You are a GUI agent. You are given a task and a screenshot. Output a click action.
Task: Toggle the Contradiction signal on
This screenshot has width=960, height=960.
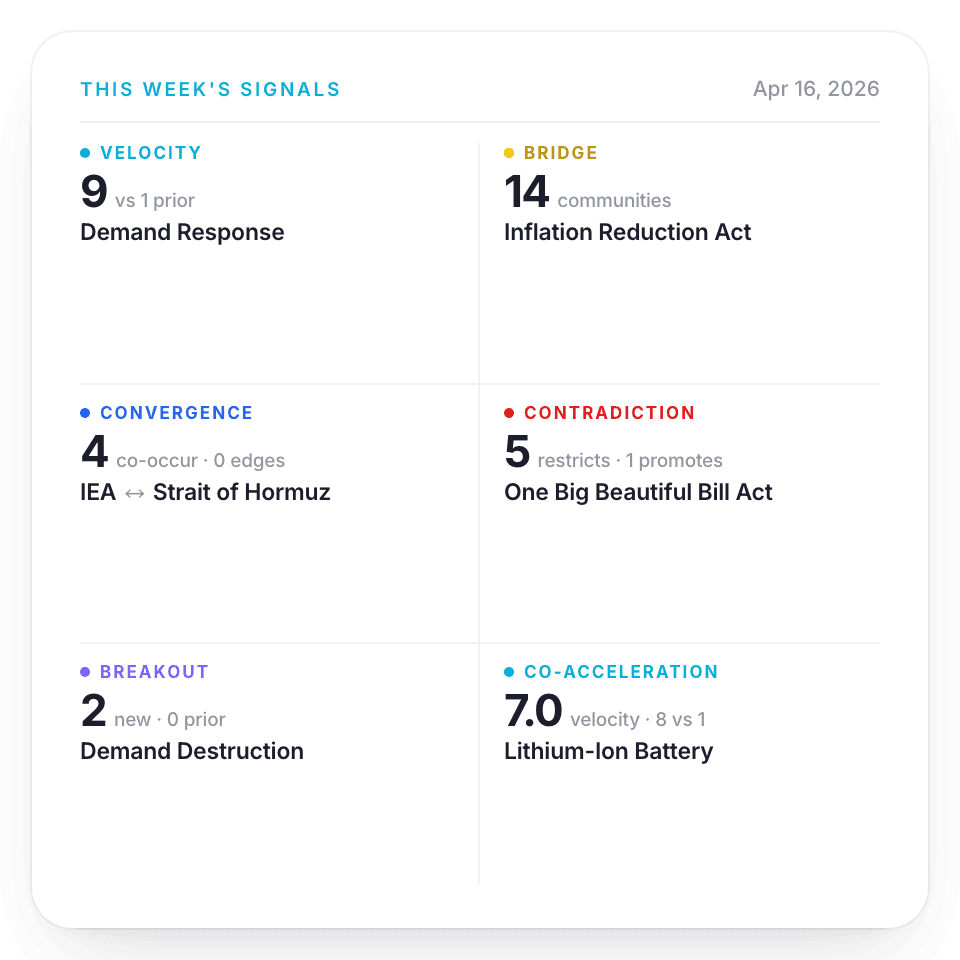tap(610, 412)
